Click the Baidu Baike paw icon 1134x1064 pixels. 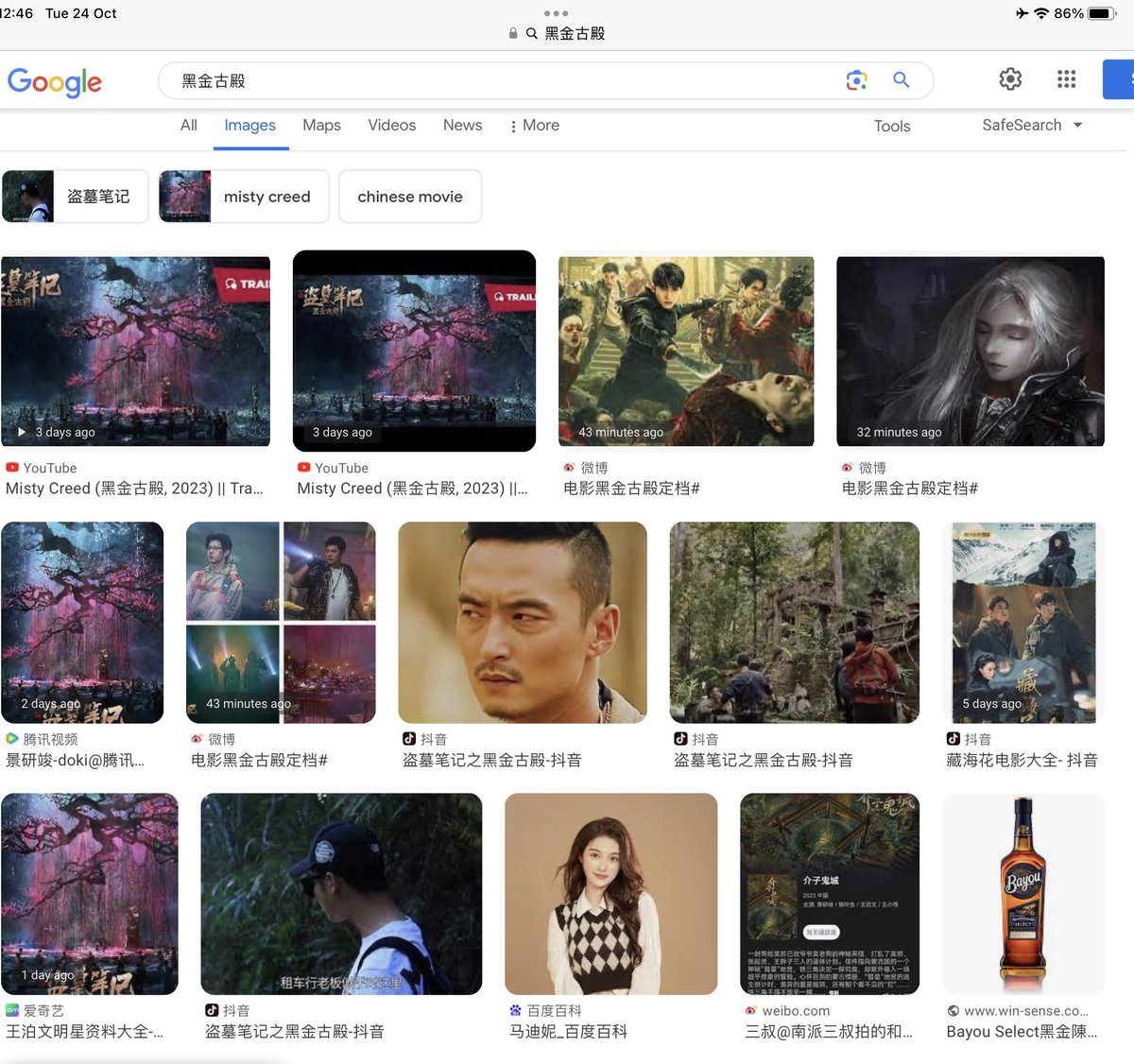click(515, 1010)
